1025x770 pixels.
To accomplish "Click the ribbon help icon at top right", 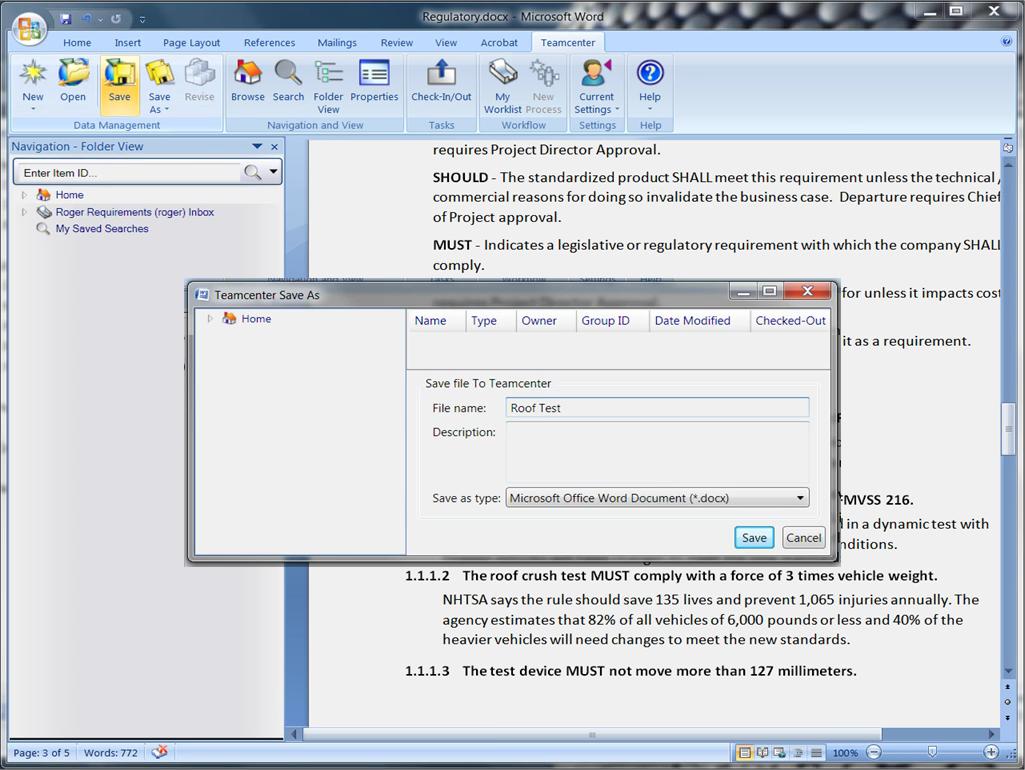I will coord(1007,41).
